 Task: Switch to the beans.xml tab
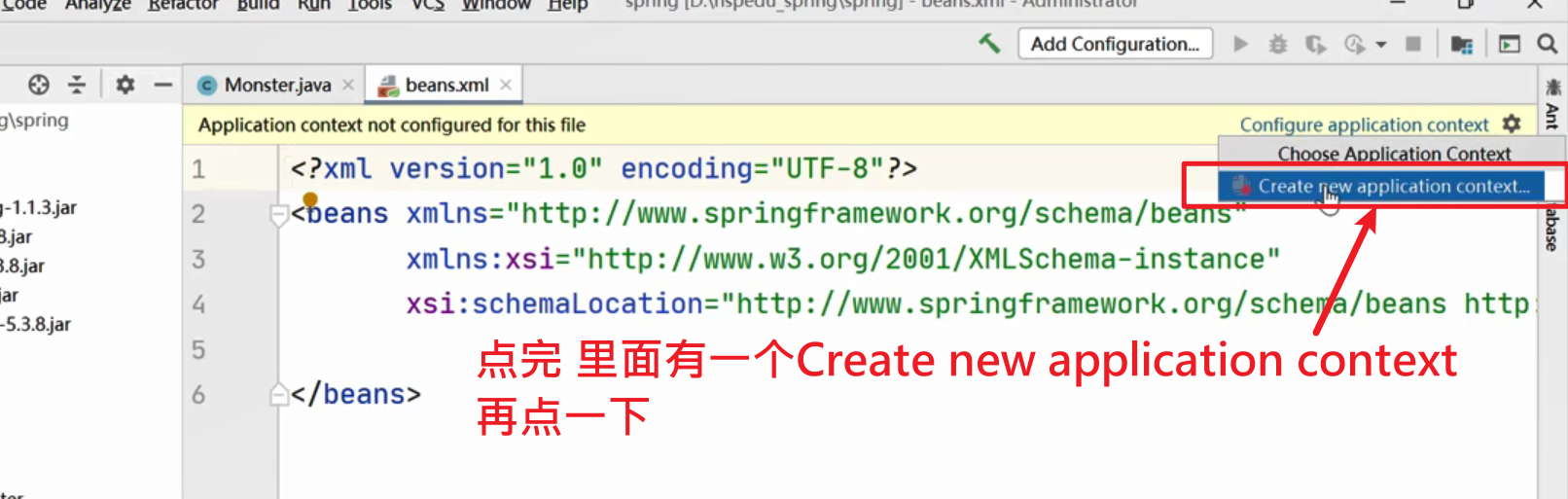point(446,85)
